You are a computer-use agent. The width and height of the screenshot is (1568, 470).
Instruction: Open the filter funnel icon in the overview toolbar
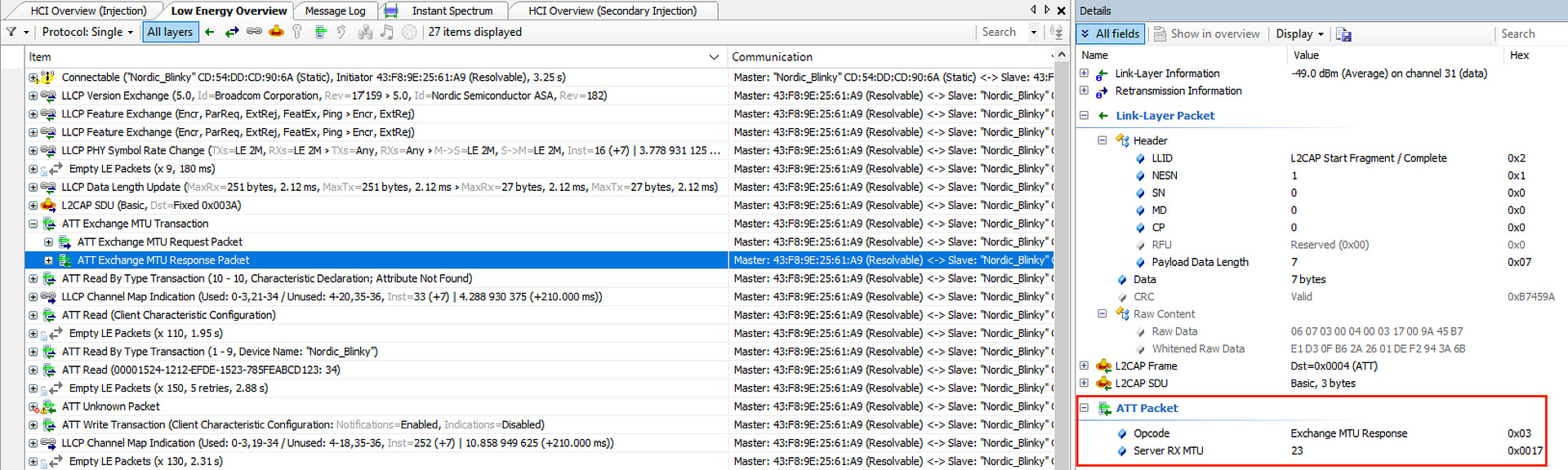pos(11,32)
